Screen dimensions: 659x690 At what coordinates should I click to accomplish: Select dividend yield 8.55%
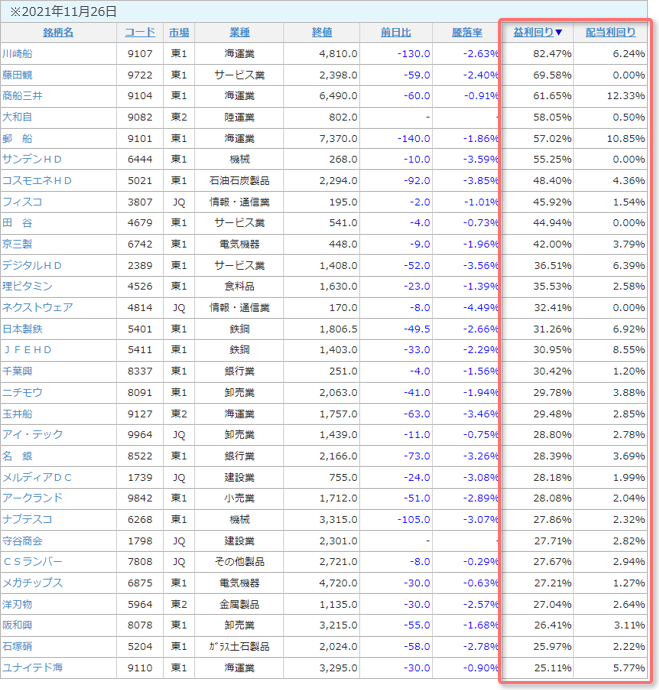(x=629, y=350)
